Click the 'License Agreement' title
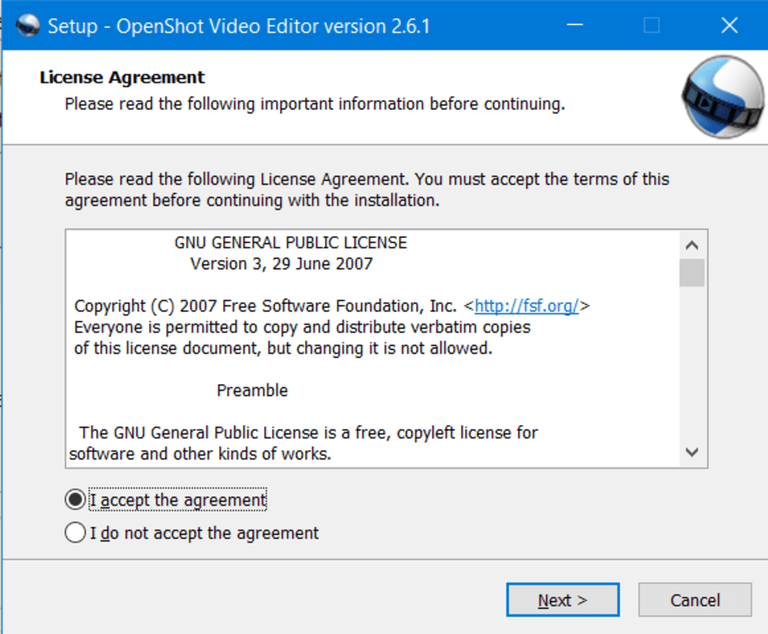768x634 pixels. [122, 77]
